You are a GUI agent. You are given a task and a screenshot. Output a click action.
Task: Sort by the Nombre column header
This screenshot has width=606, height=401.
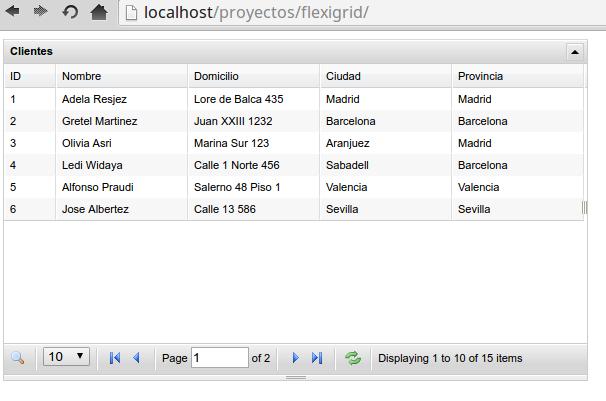click(x=81, y=76)
